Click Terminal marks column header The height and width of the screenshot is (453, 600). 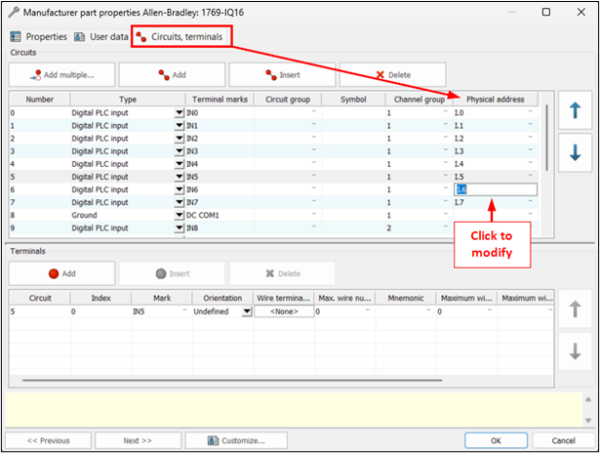coord(220,99)
